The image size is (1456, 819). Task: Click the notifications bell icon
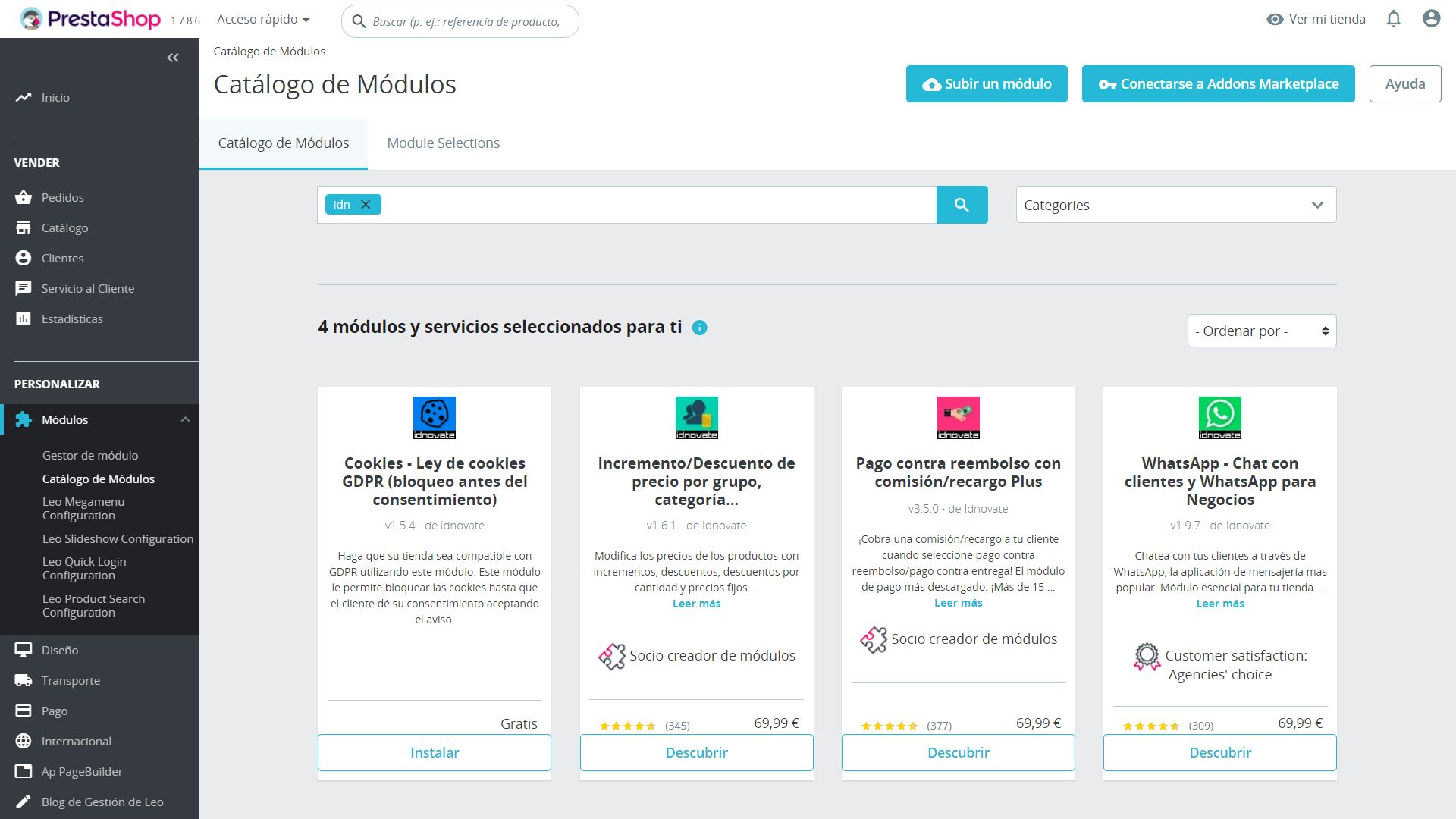point(1393,19)
